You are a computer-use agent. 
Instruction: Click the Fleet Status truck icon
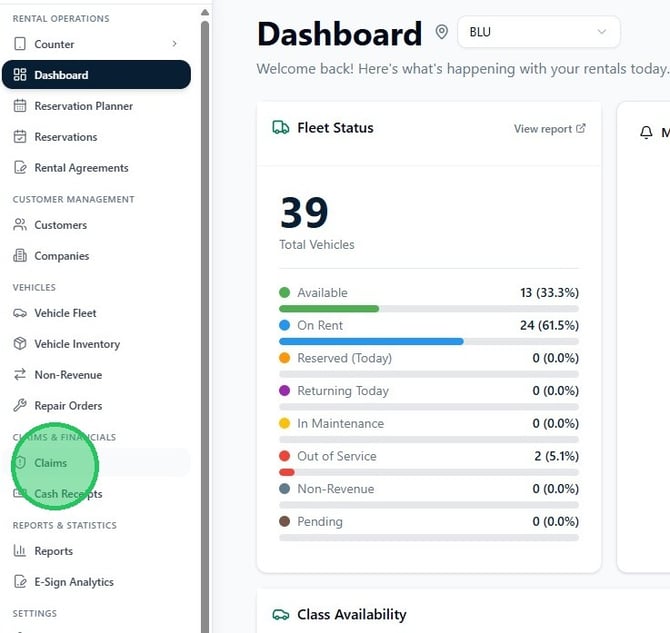(x=281, y=128)
